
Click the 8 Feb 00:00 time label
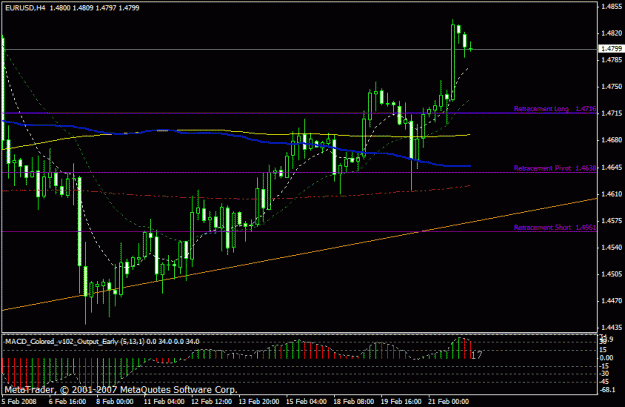click(x=114, y=401)
